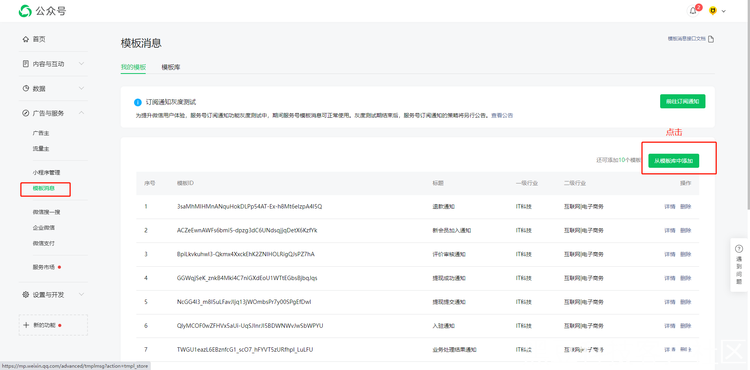
Task: View 详情 for 提现提交通知 template
Action: 670,302
